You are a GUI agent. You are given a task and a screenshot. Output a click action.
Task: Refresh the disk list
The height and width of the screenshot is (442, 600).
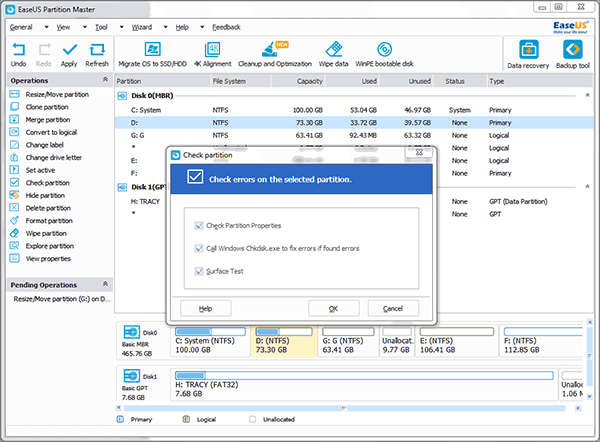[97, 55]
